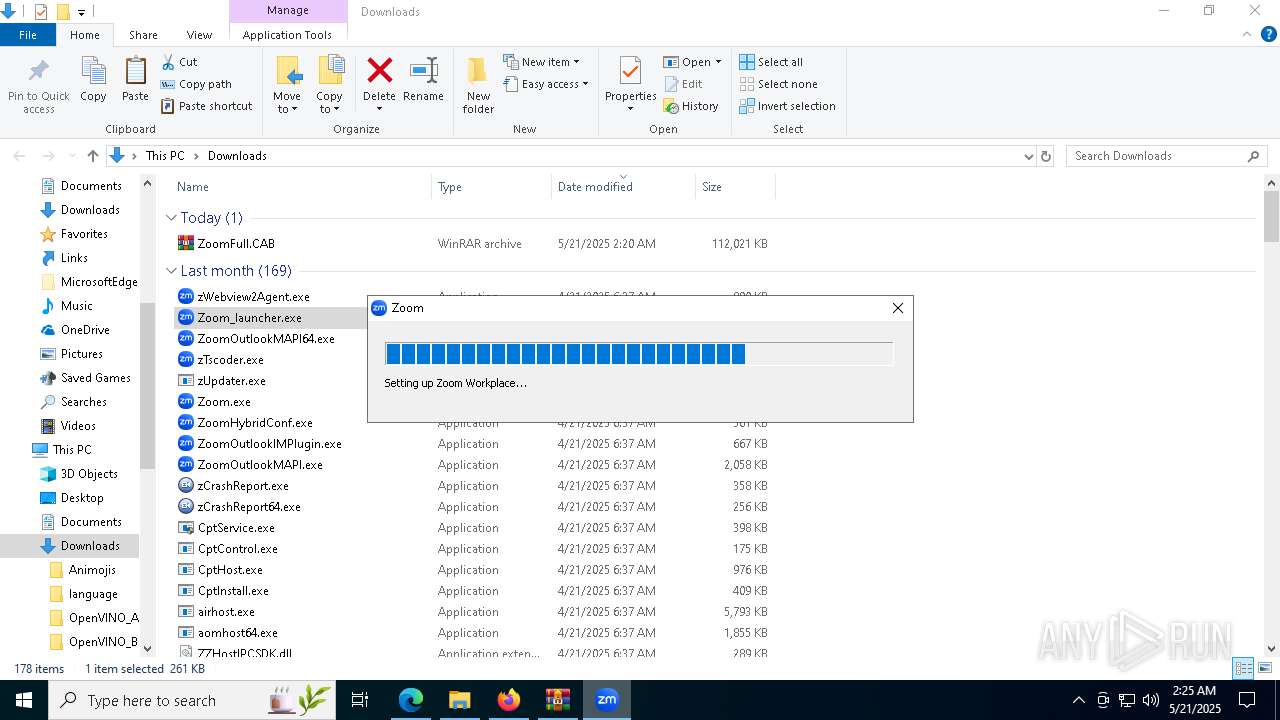Select airhost.exe file
The width and height of the screenshot is (1280, 720).
coord(226,612)
